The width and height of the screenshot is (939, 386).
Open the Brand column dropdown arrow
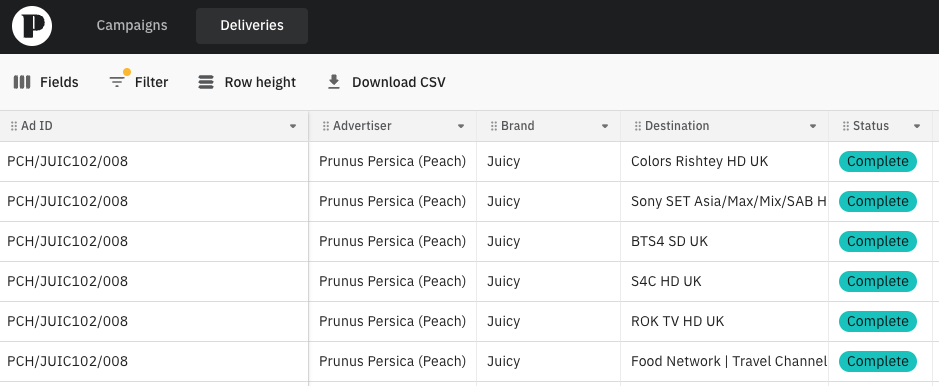(x=605, y=126)
